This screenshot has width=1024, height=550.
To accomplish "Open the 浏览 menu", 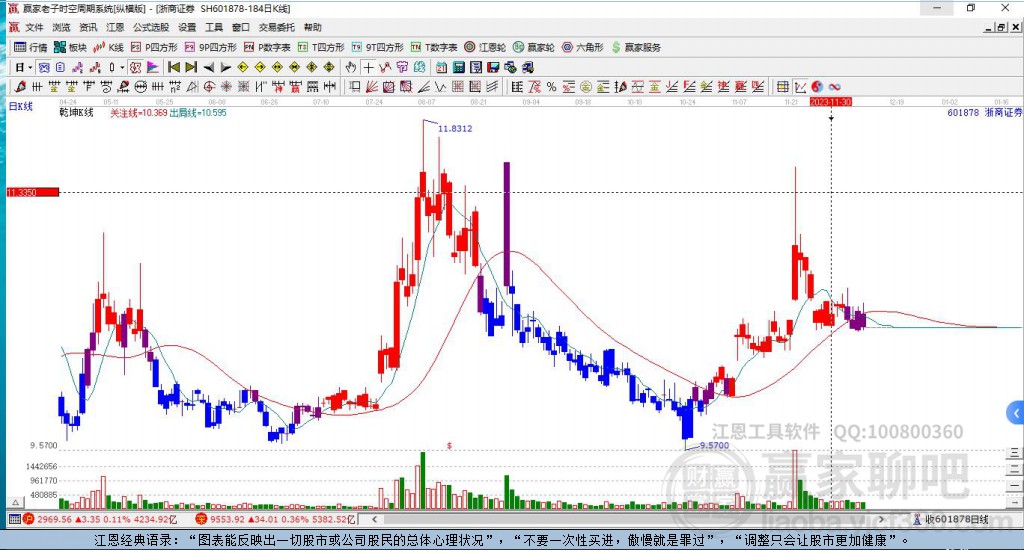I will [x=61, y=27].
